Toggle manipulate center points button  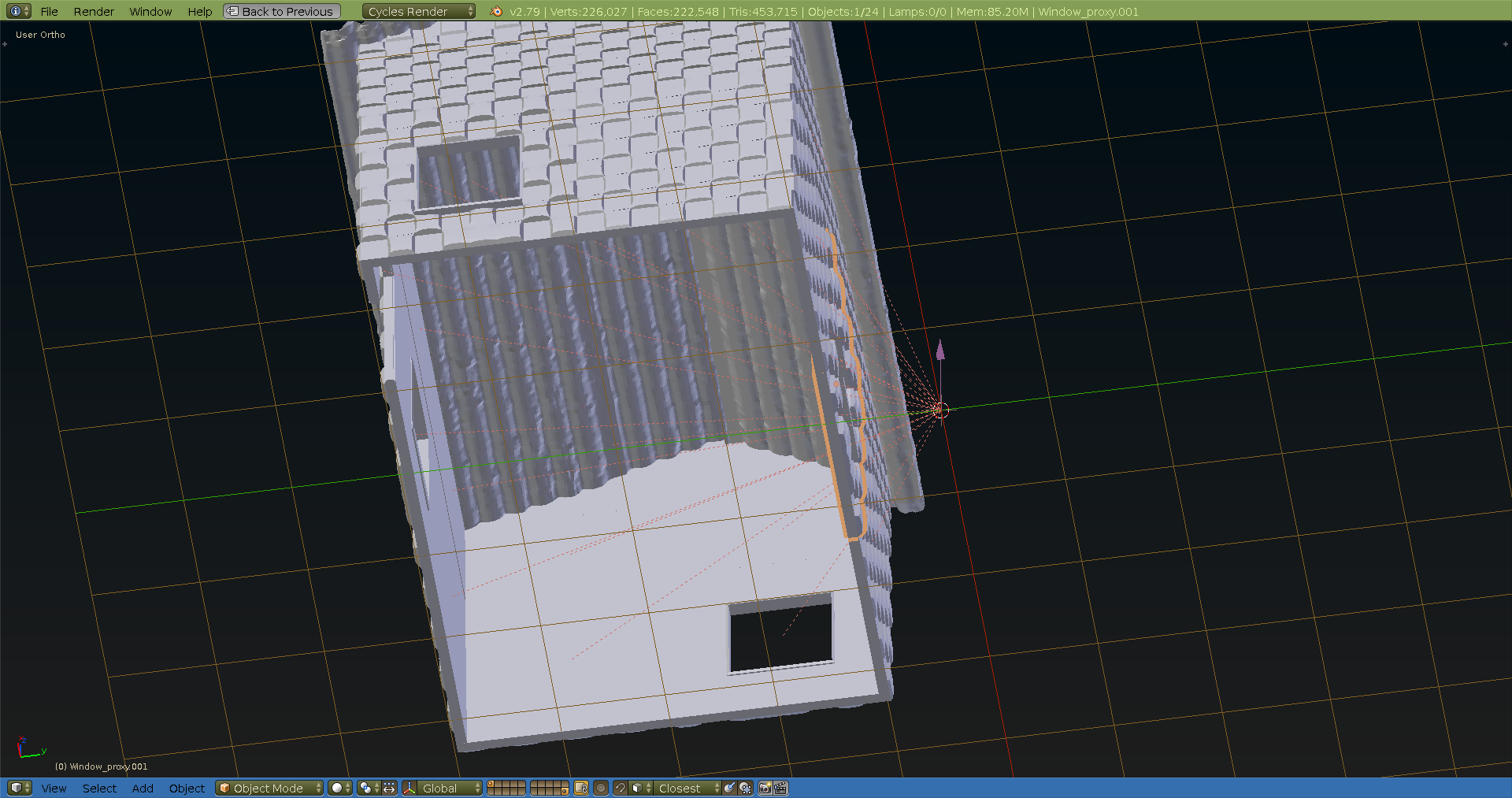click(389, 788)
